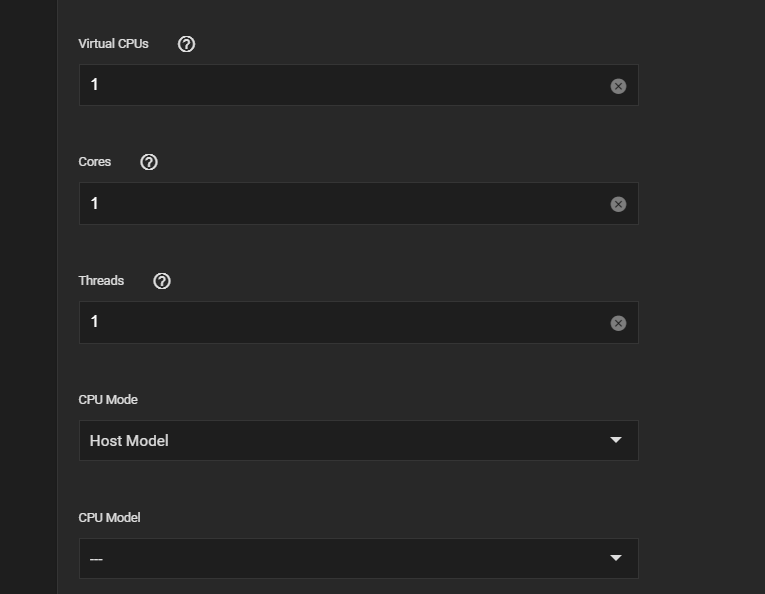Open the CPU Model dropdown
Image resolution: width=765 pixels, height=594 pixels.
click(x=359, y=558)
